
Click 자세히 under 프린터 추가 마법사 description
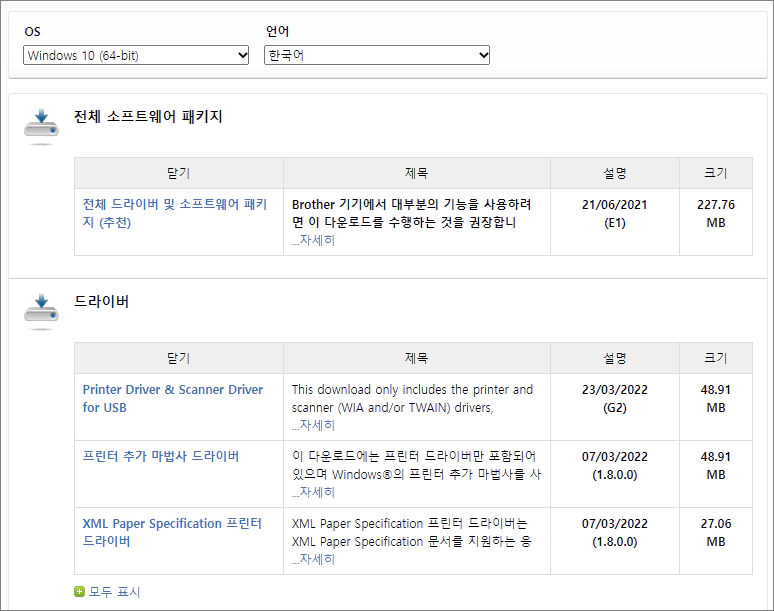(313, 493)
